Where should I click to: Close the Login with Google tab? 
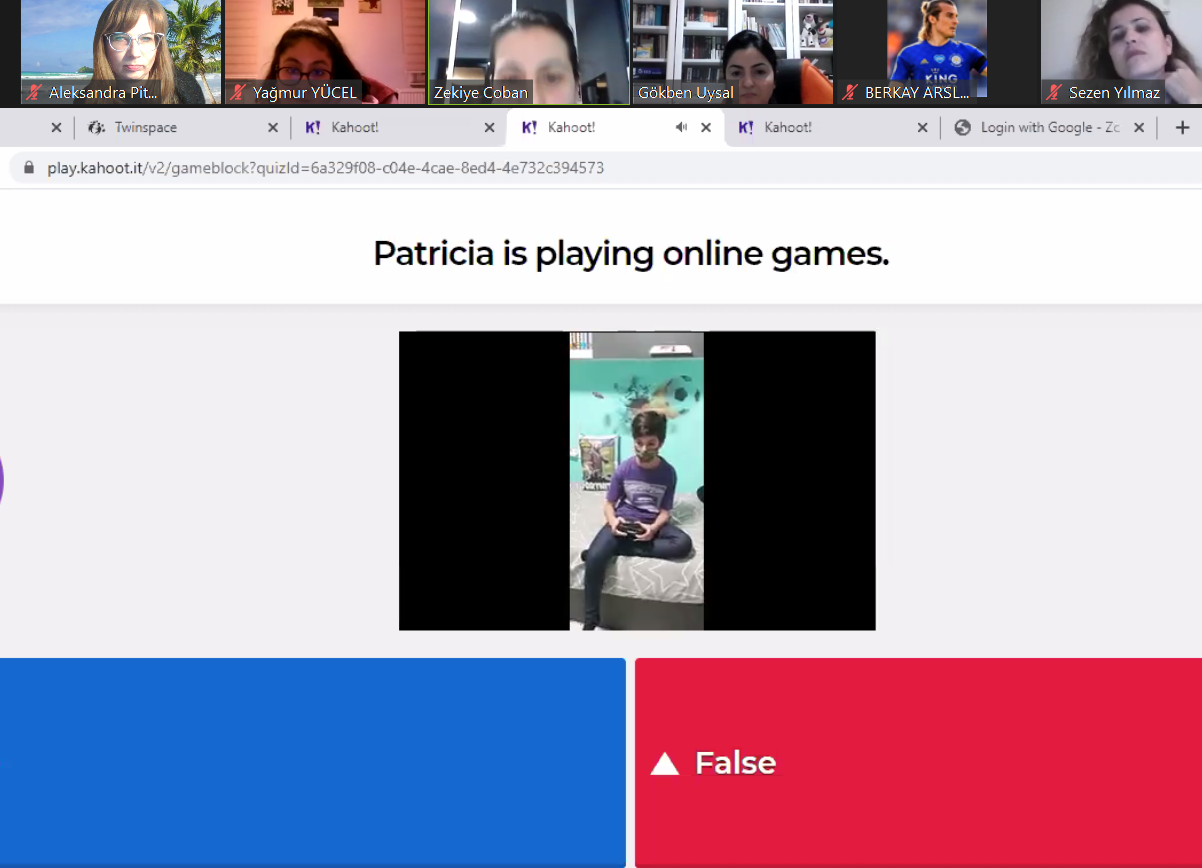(1139, 128)
